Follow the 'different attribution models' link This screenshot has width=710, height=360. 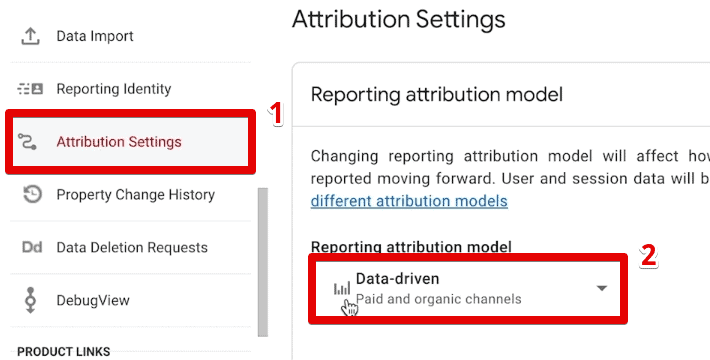click(409, 201)
